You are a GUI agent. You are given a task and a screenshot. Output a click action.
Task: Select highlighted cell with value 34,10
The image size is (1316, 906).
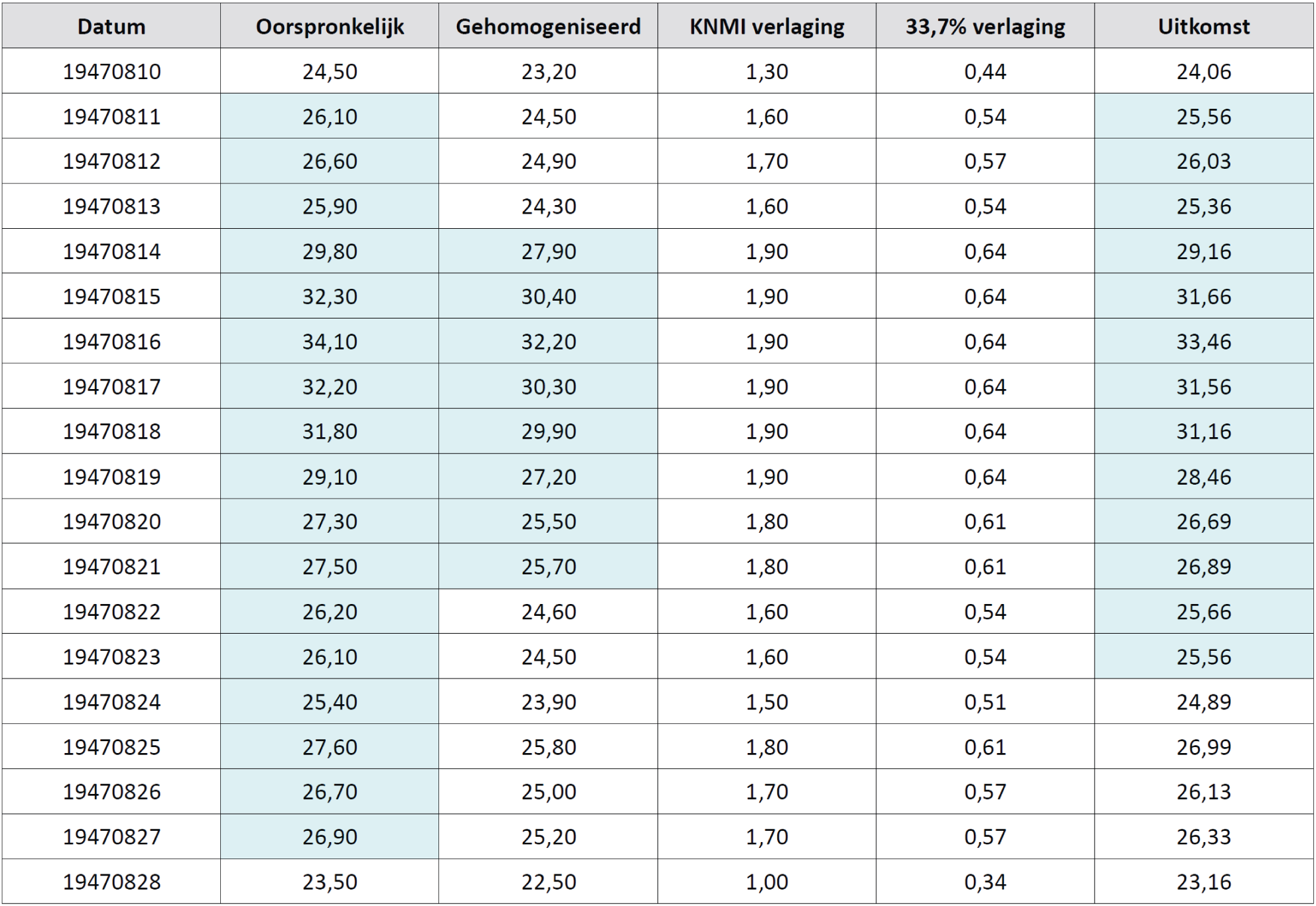coord(330,342)
